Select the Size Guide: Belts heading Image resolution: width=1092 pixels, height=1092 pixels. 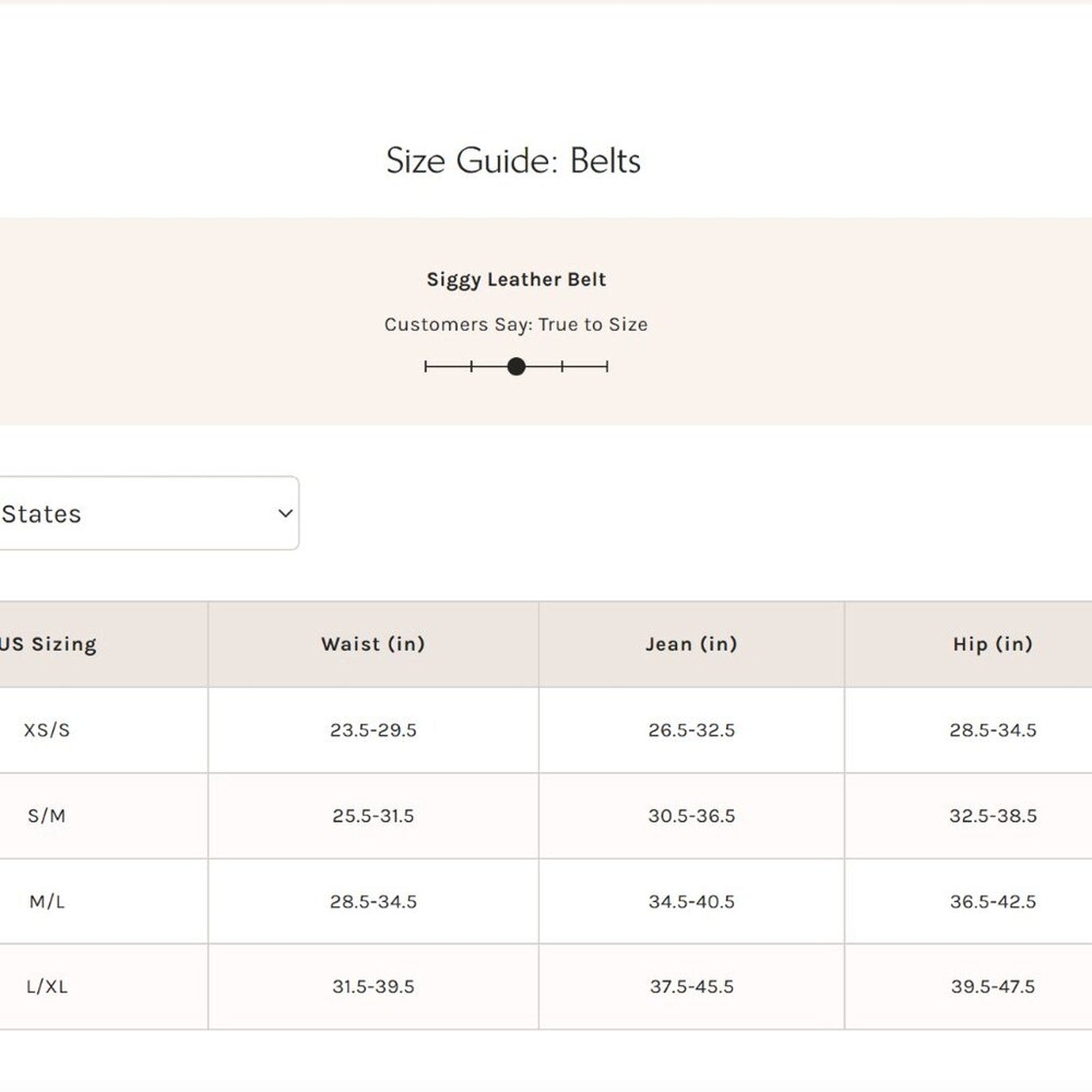(x=513, y=161)
